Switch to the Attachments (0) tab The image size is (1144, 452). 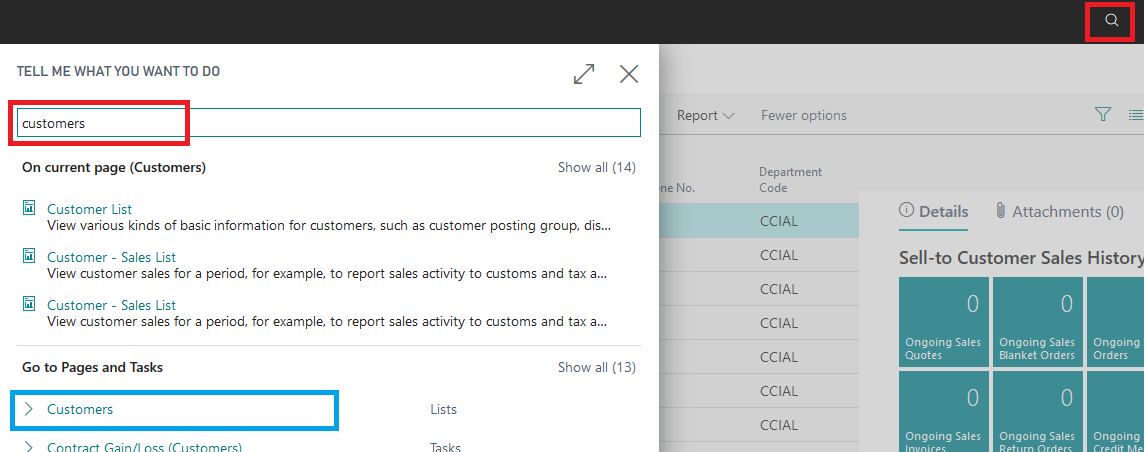point(1059,212)
